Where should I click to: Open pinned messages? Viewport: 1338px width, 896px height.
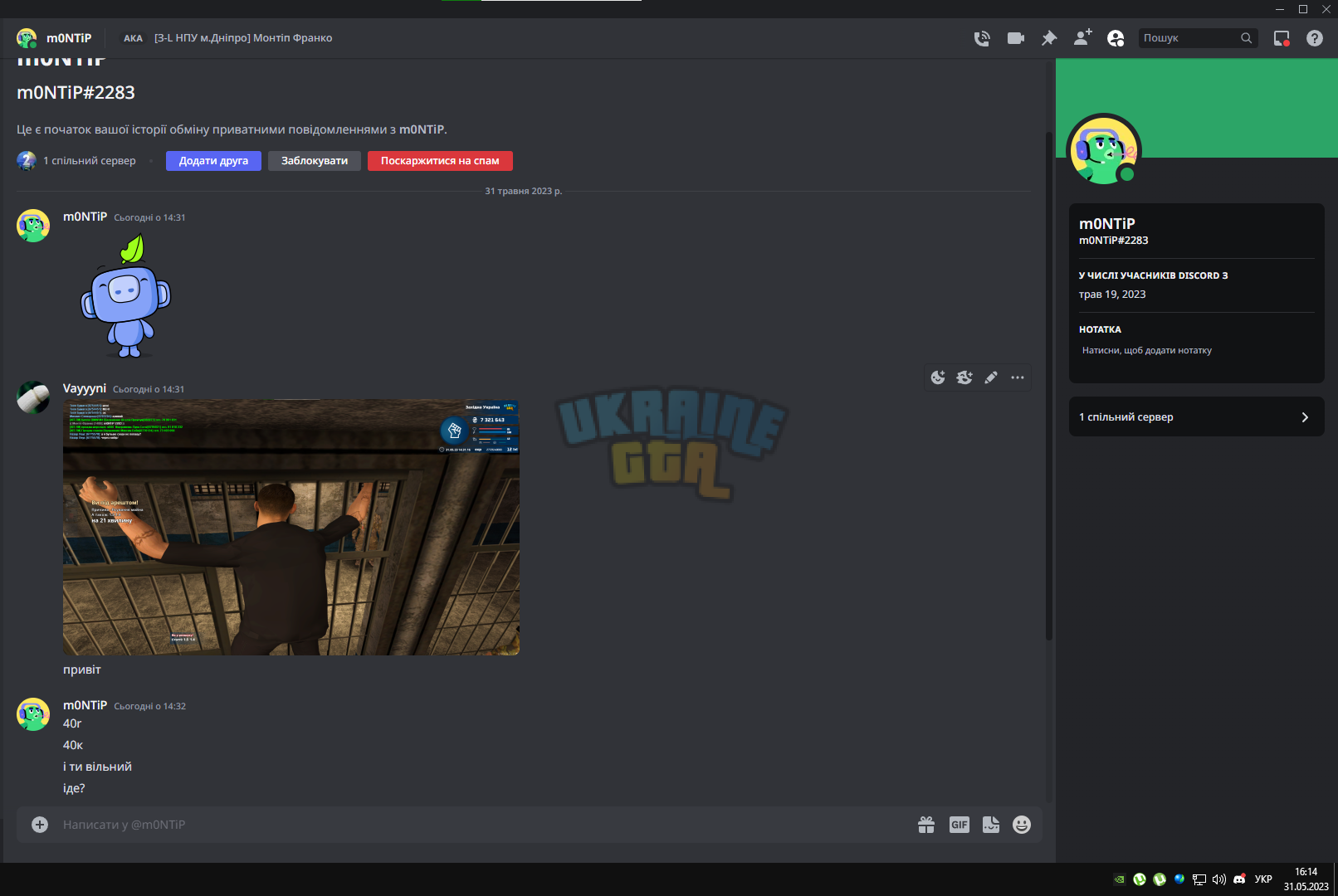[x=1049, y=38]
